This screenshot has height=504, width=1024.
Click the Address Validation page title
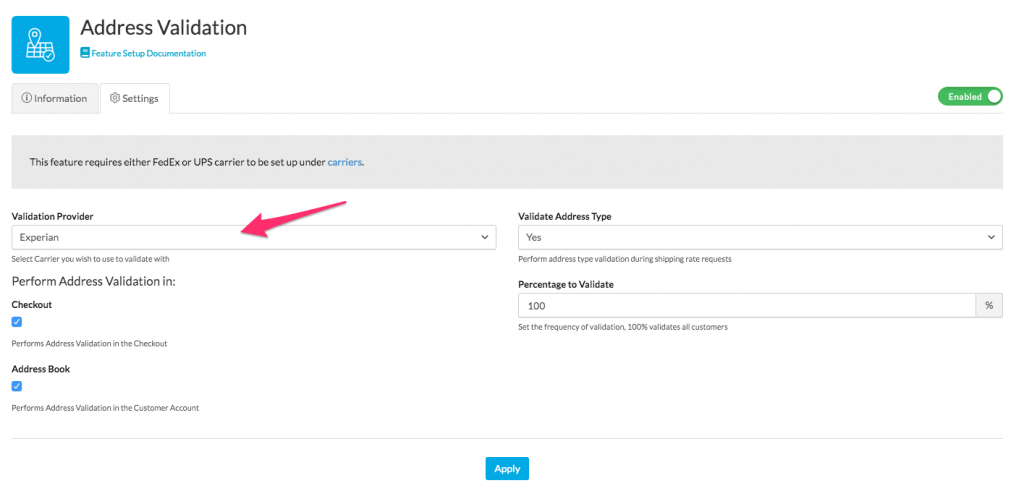click(x=163, y=28)
